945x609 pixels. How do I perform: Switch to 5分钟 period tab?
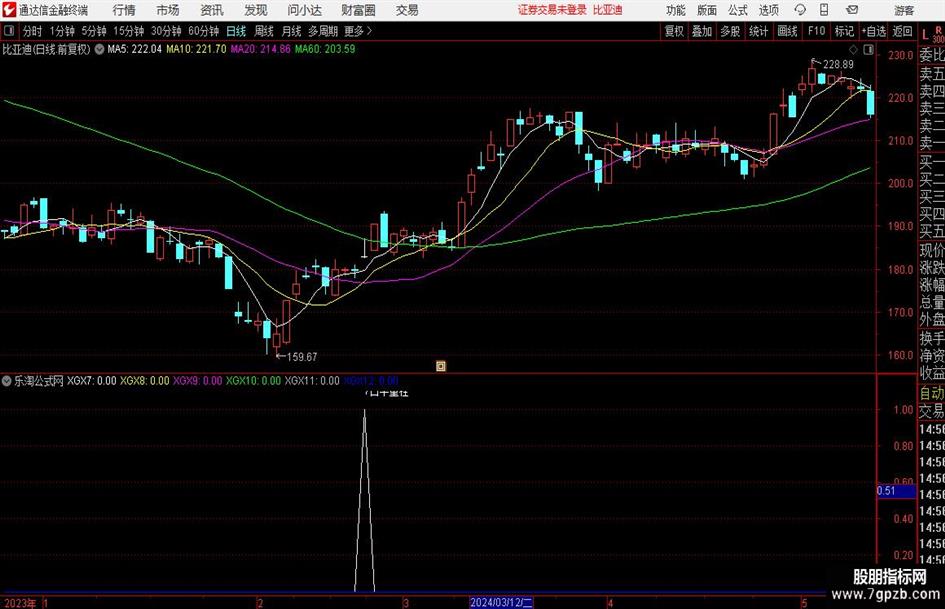click(x=94, y=31)
